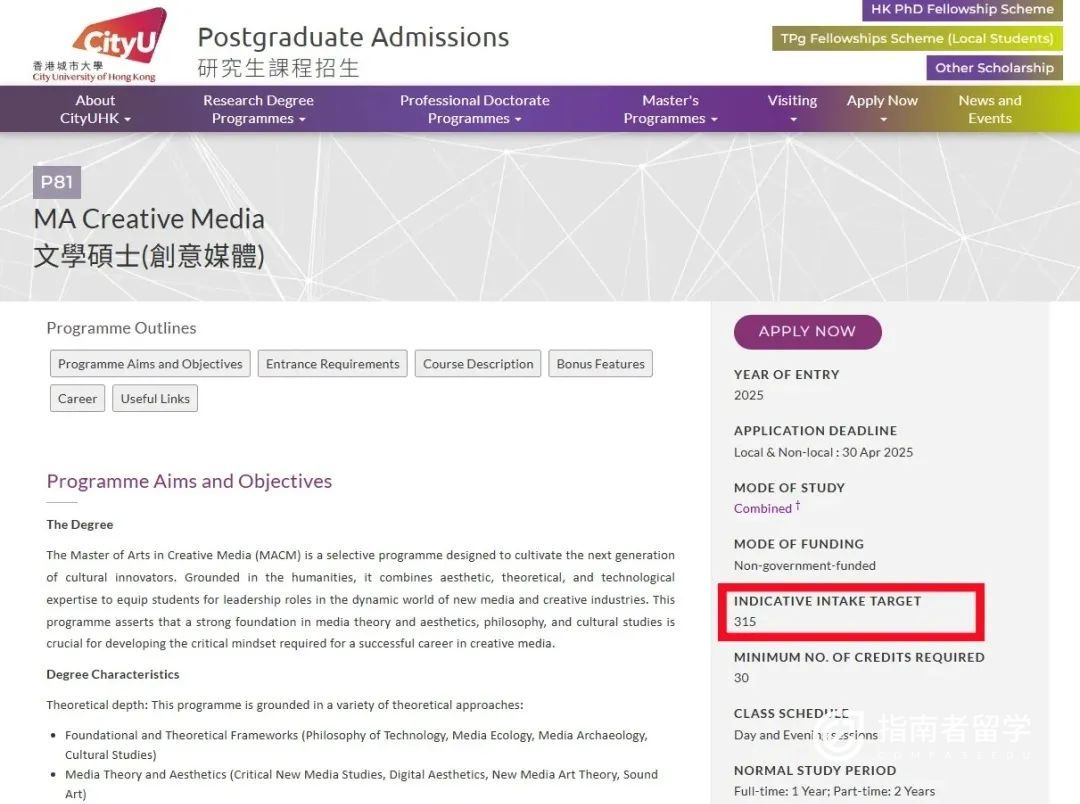Image resolution: width=1080 pixels, height=804 pixels.
Task: Expand the Master's Programmes menu
Action: click(x=670, y=110)
